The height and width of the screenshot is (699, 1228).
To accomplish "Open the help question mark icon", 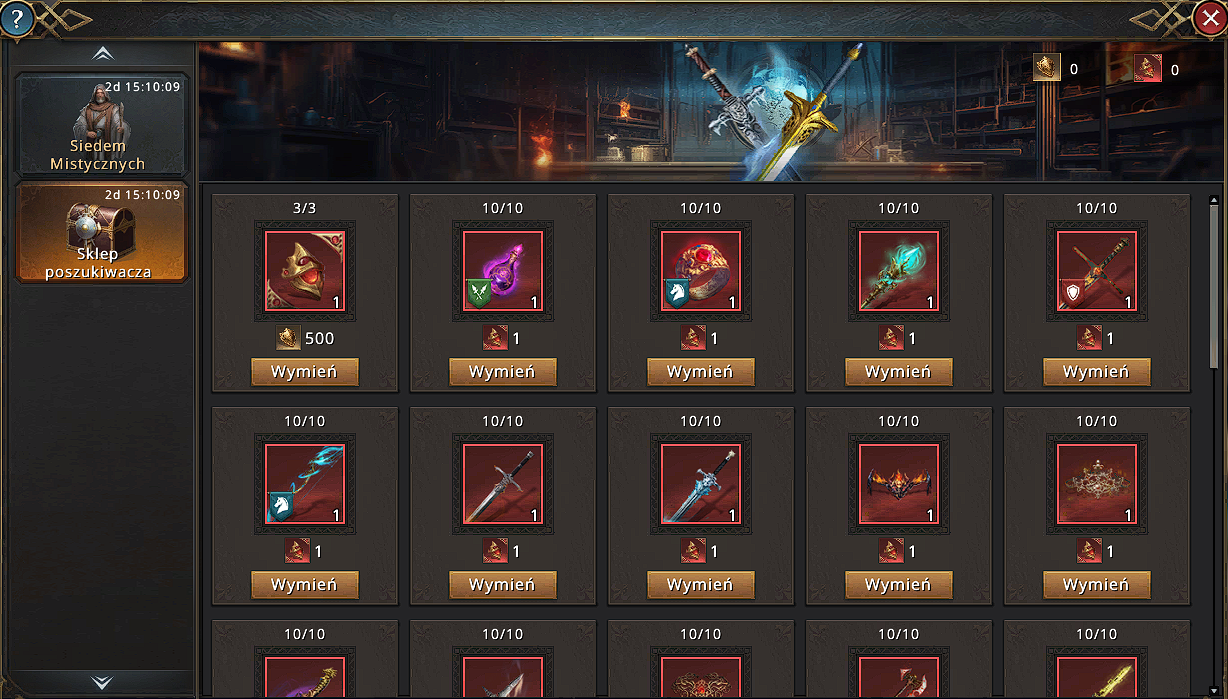I will (x=17, y=17).
